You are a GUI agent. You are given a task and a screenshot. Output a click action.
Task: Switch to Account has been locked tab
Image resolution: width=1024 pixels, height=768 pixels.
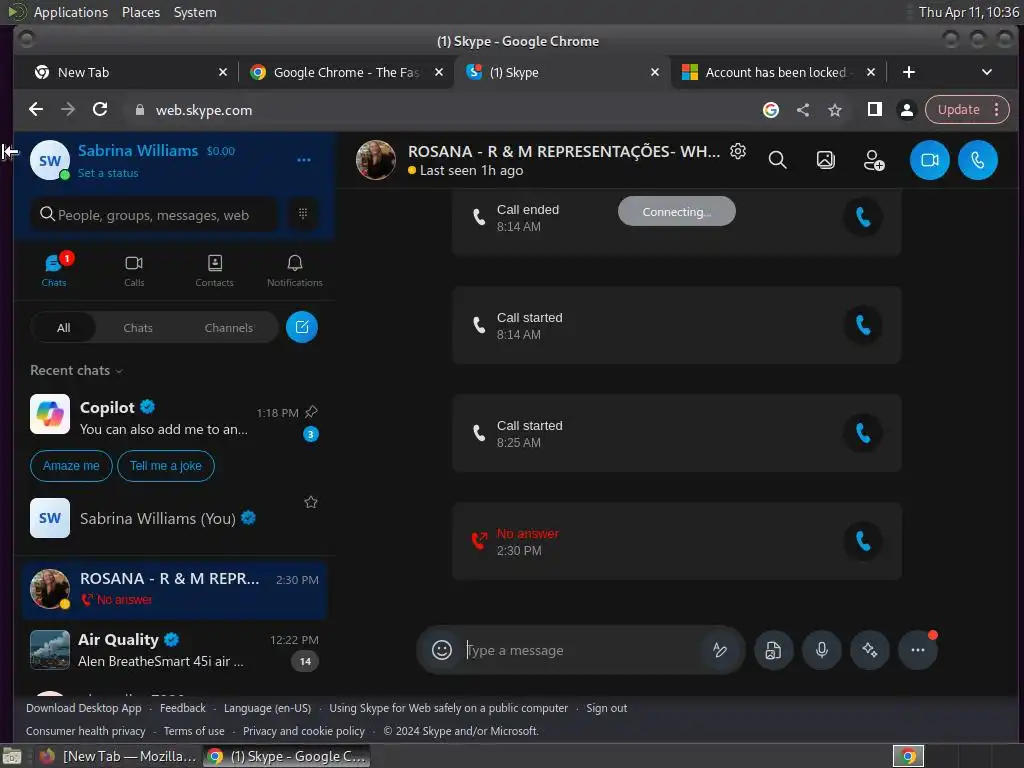(x=777, y=72)
